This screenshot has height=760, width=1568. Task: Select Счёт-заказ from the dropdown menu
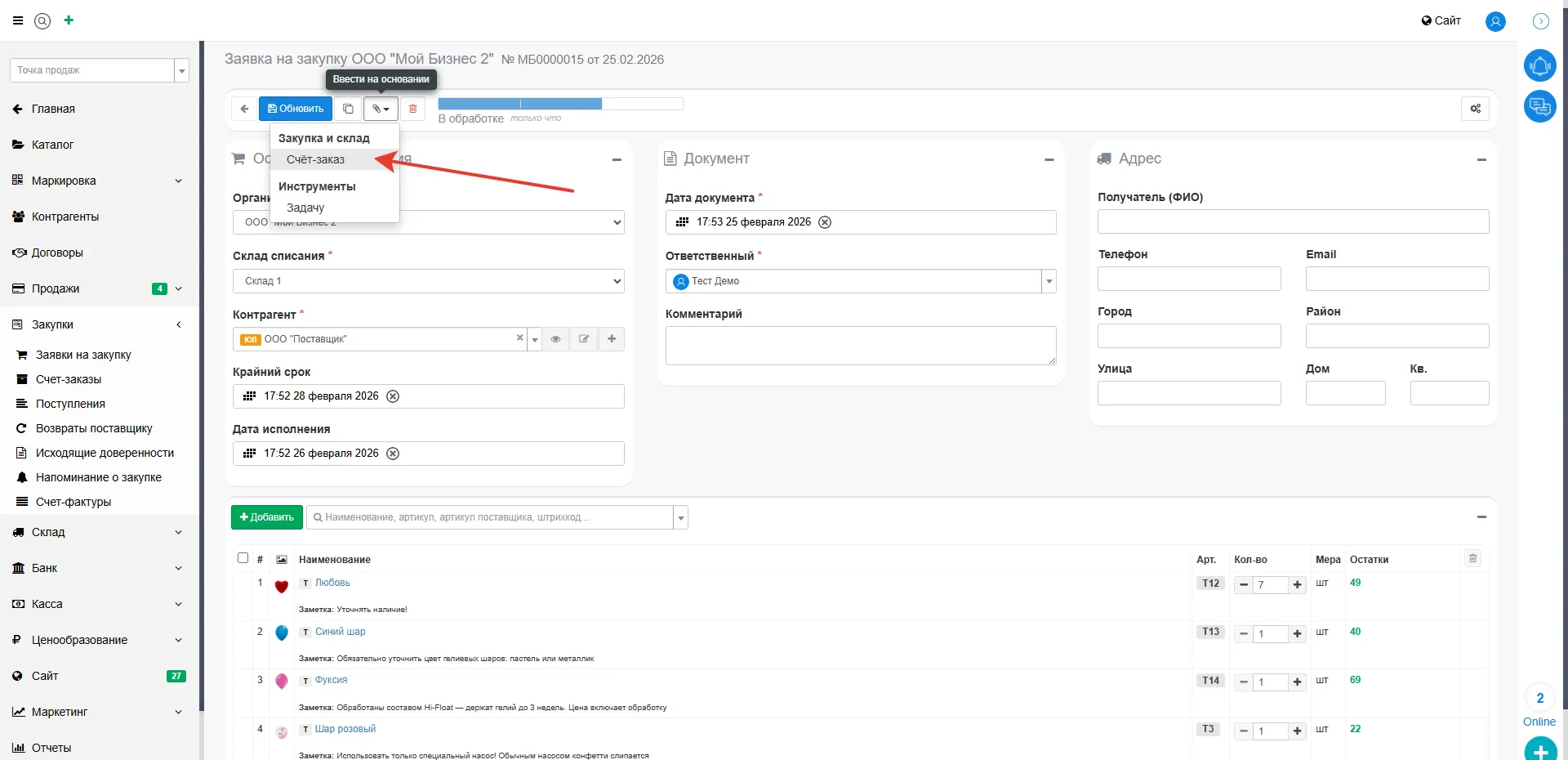click(x=315, y=159)
